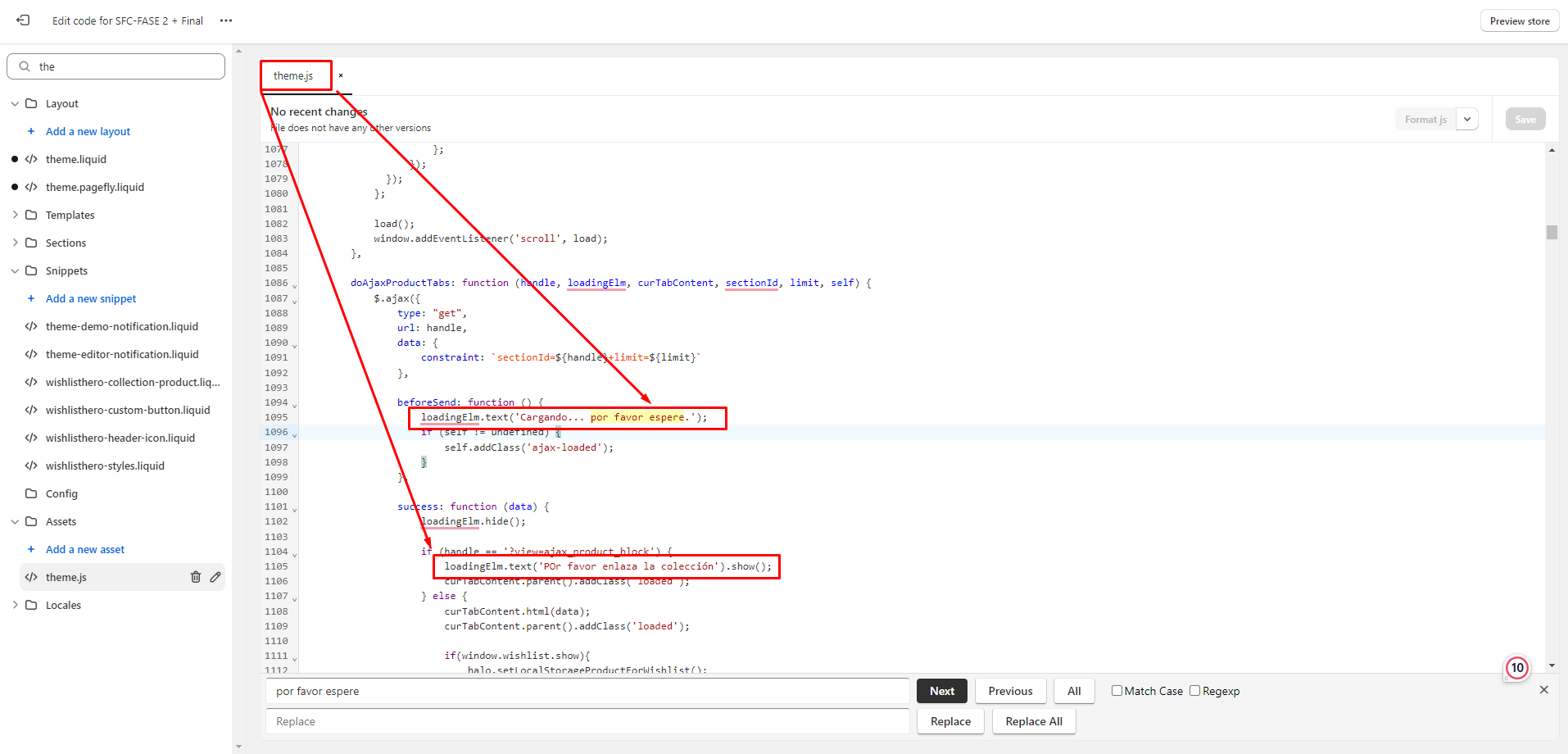
Task: Open theme.pagefly.liquid file
Action: tap(95, 187)
